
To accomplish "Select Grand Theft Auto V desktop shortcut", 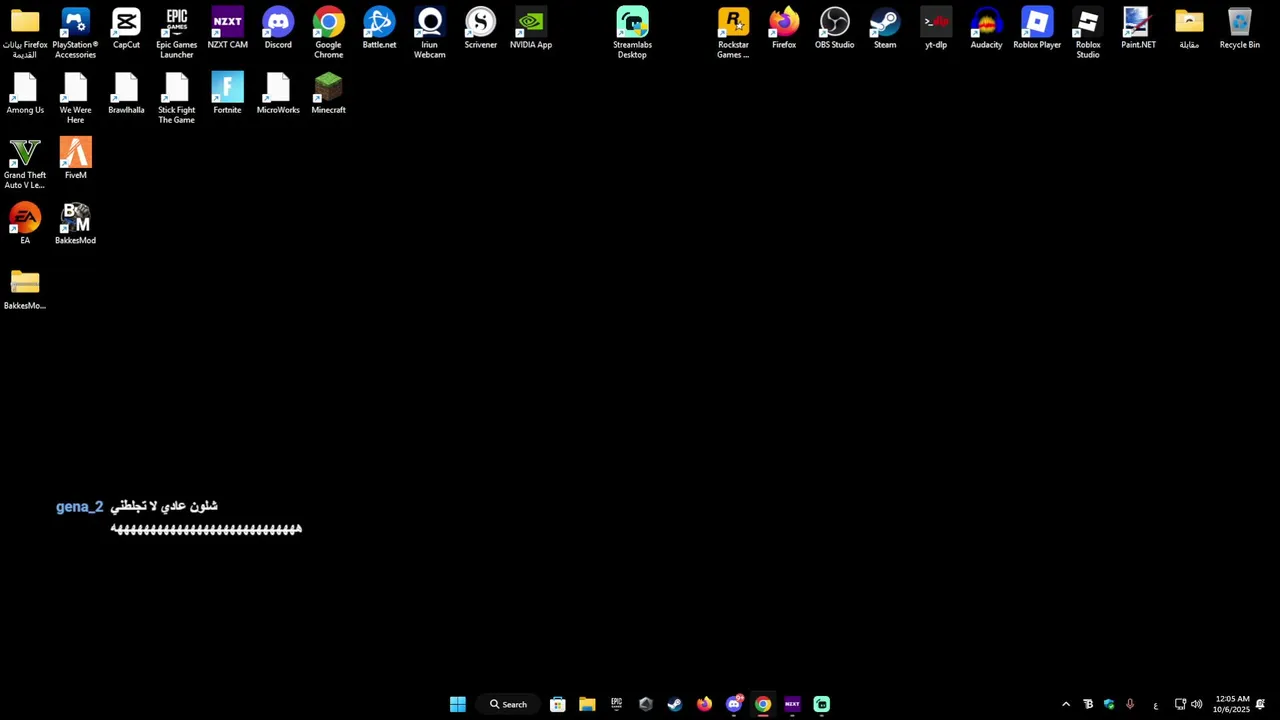I will tap(25, 163).
